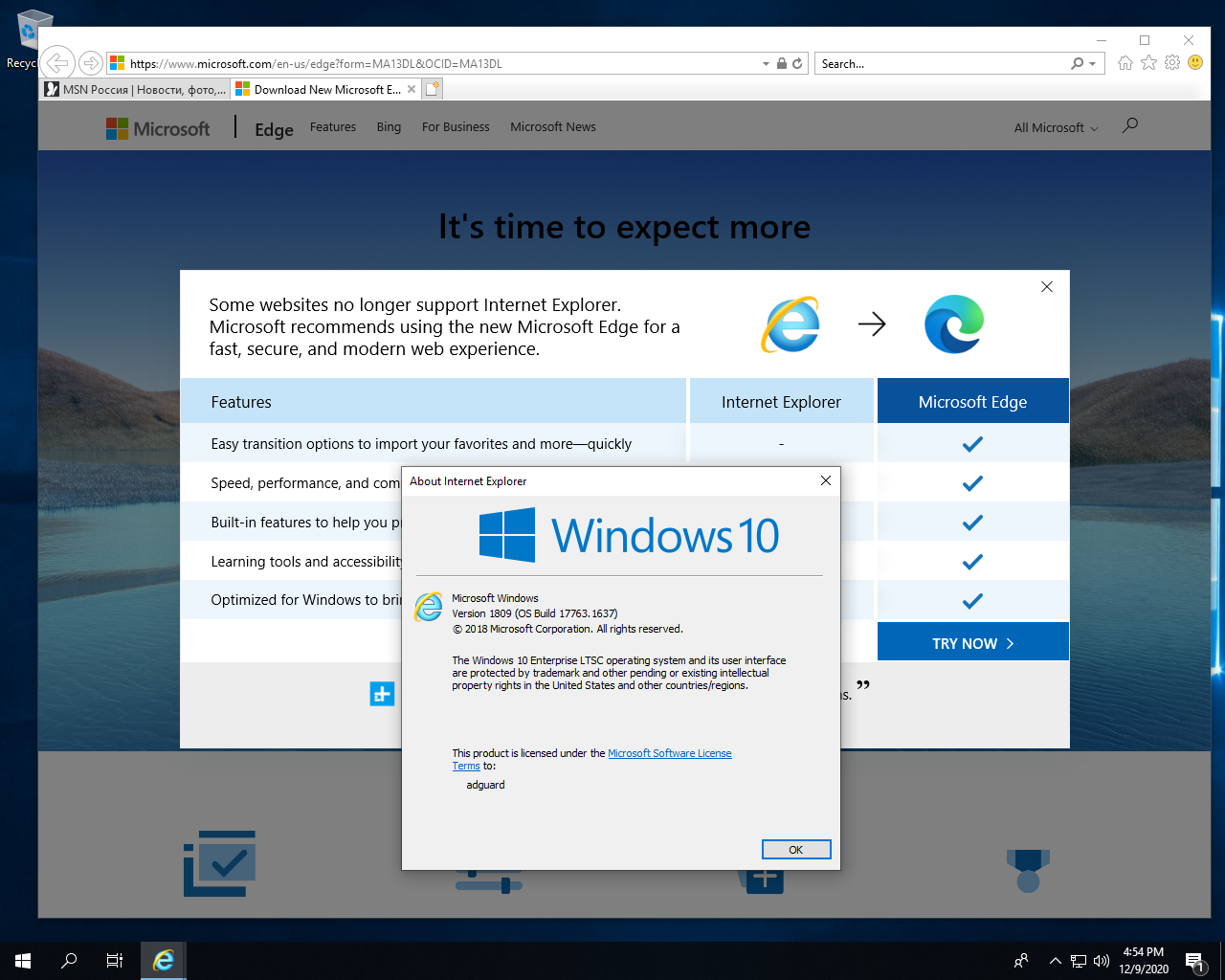Click the Internet Explorer icon in About dialog
The image size is (1225, 980).
(x=428, y=607)
